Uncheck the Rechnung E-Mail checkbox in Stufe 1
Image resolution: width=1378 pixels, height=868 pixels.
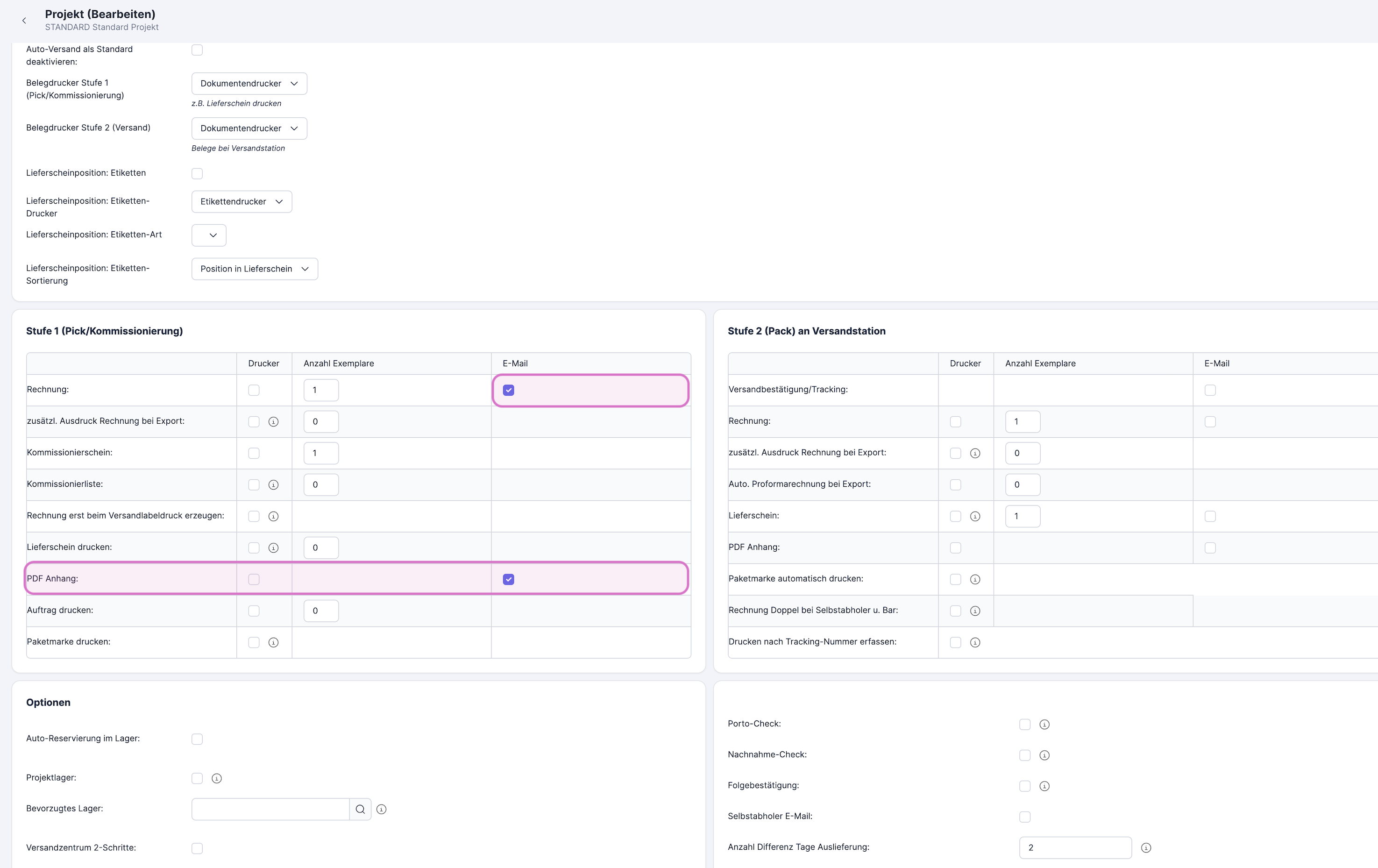click(508, 390)
